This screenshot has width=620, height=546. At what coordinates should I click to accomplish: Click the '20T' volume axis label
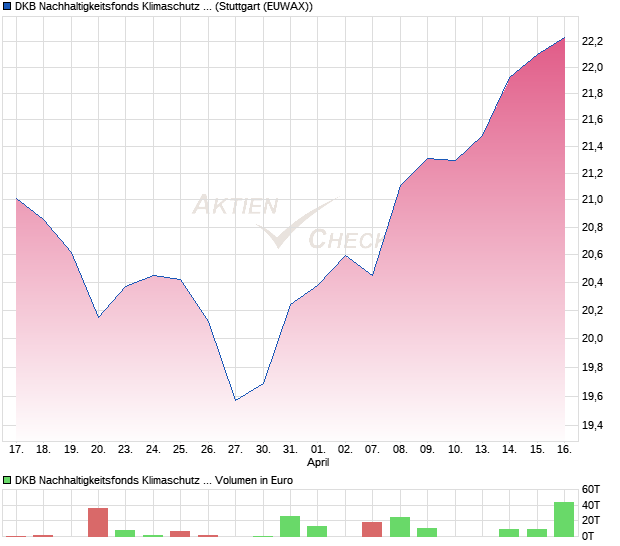[x=590, y=520]
